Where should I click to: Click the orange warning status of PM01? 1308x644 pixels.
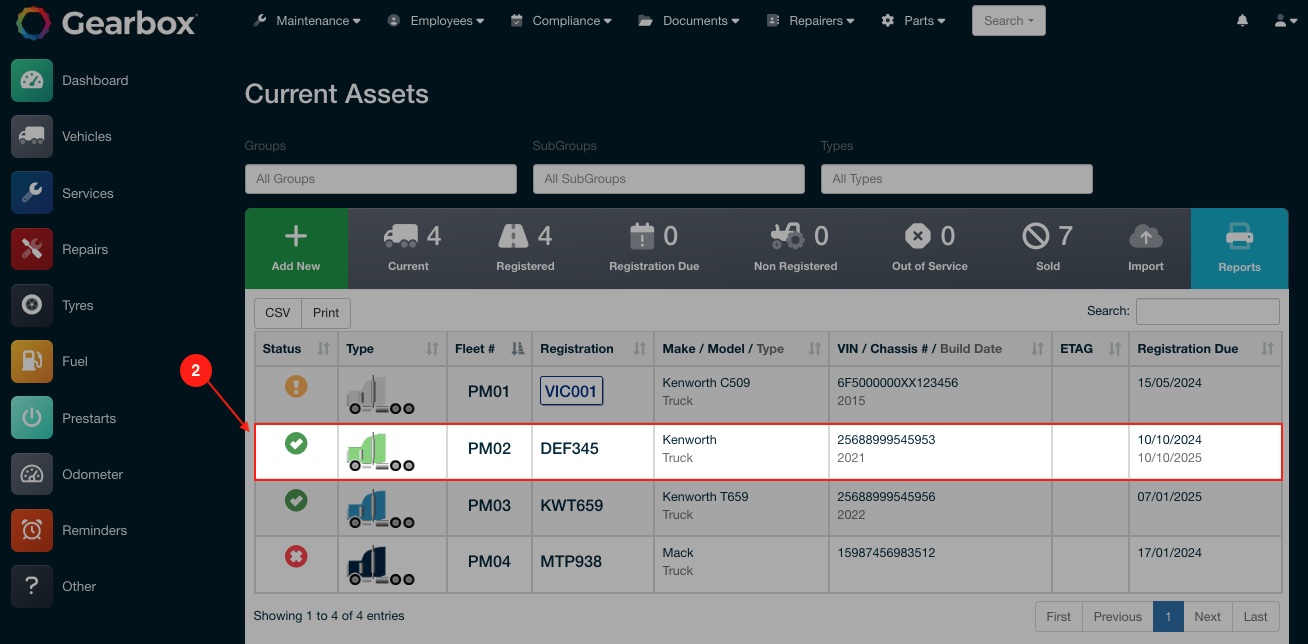coord(296,386)
